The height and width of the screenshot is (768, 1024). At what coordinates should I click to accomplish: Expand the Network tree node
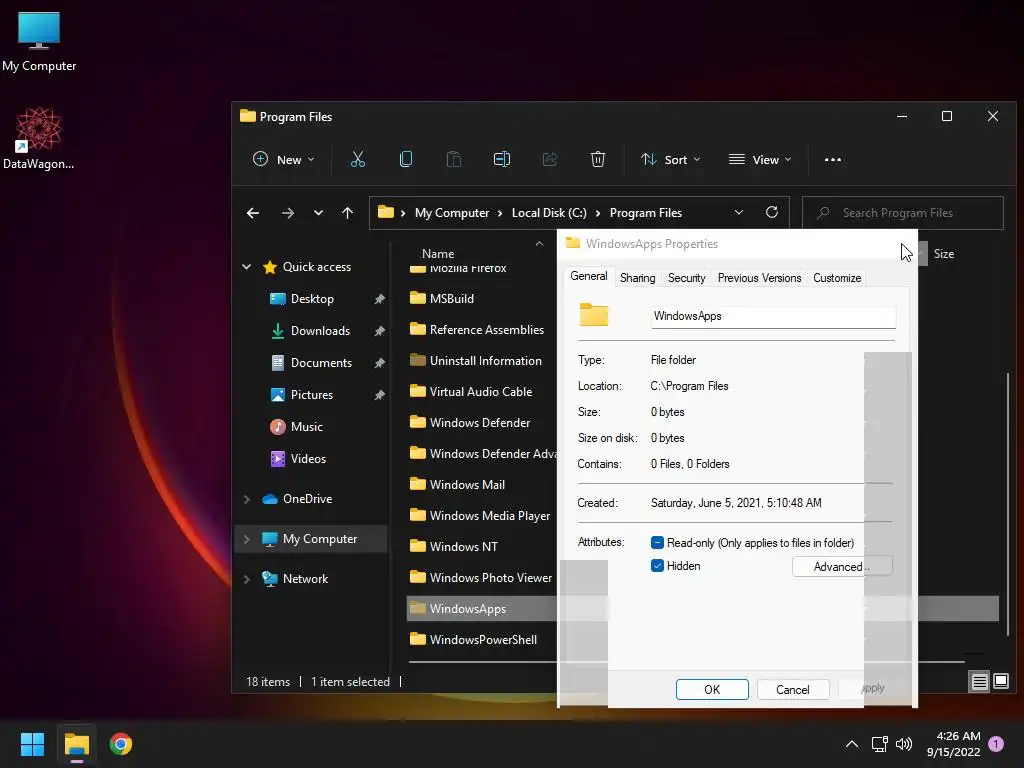point(247,579)
